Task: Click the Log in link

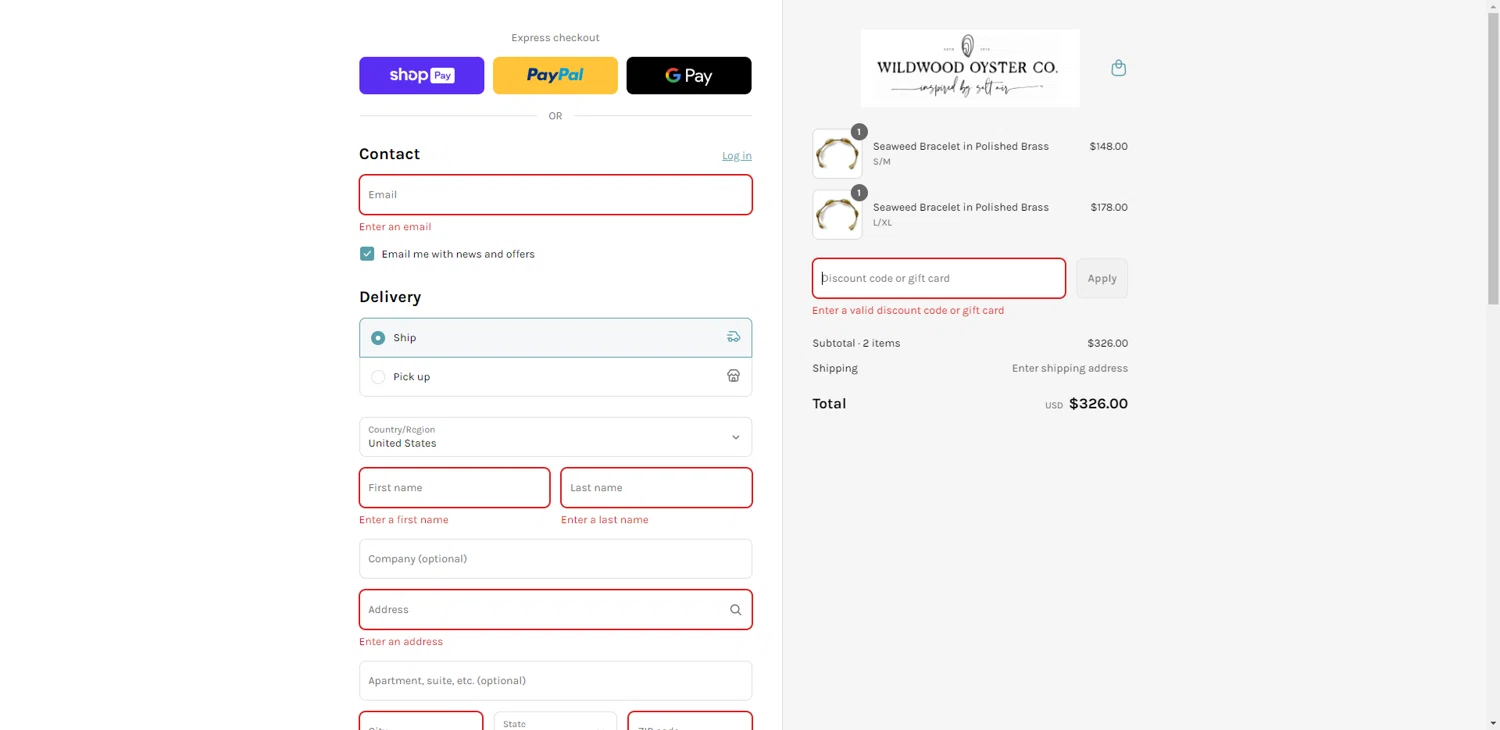Action: [x=736, y=156]
